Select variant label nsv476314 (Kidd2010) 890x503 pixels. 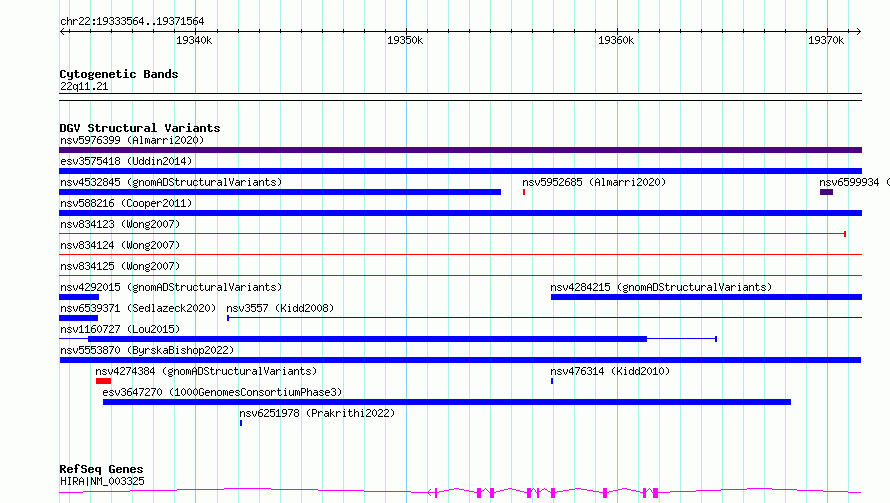(x=610, y=371)
